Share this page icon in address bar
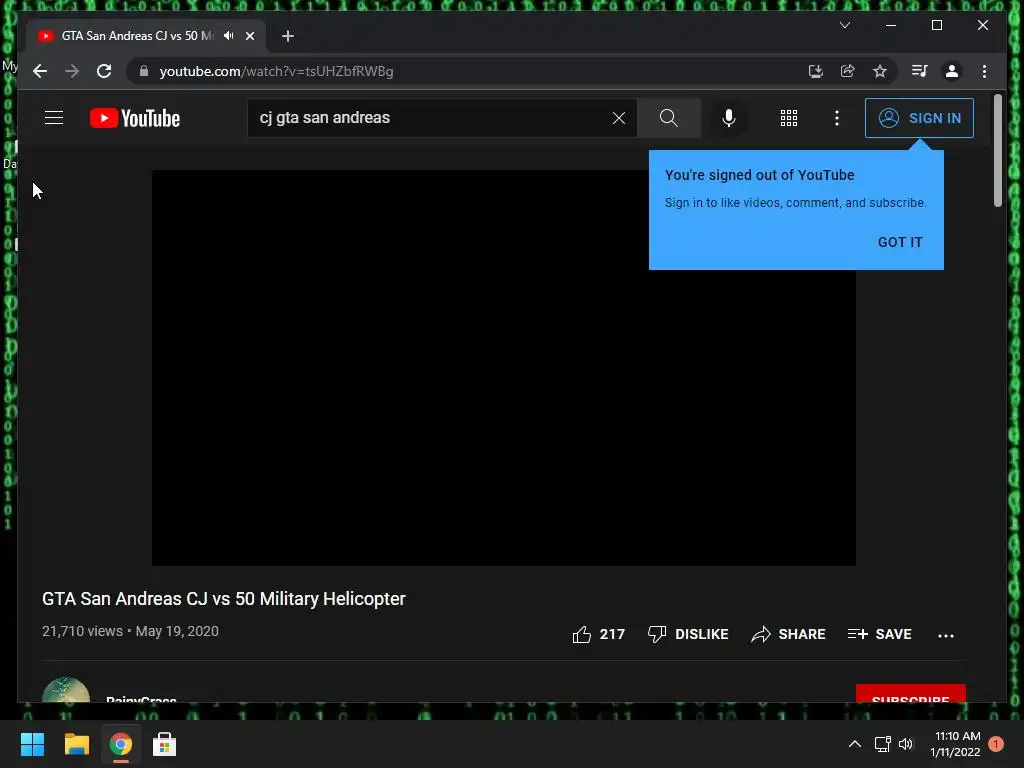 click(x=848, y=71)
